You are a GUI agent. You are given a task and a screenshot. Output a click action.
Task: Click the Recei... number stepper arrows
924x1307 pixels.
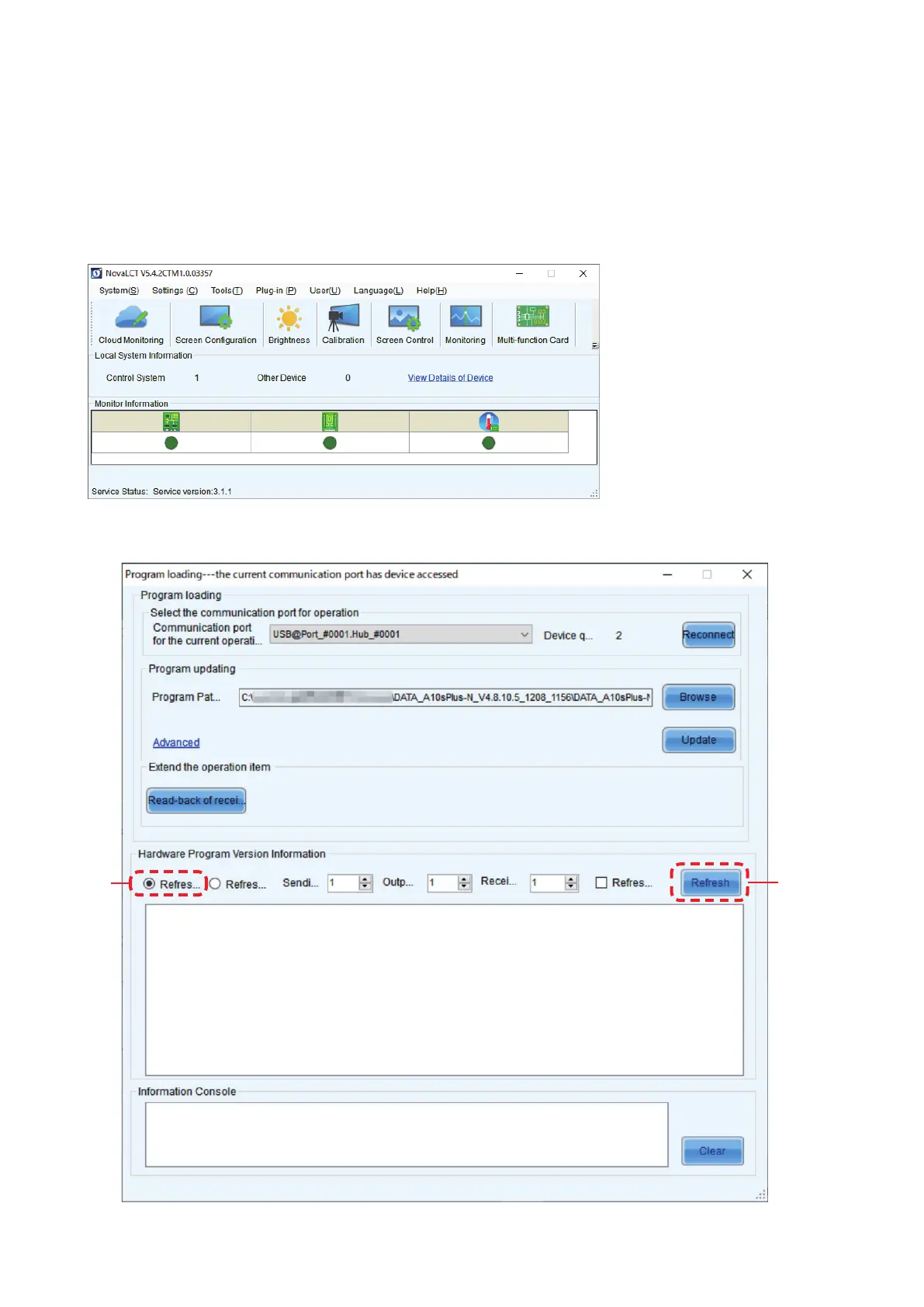(x=571, y=883)
